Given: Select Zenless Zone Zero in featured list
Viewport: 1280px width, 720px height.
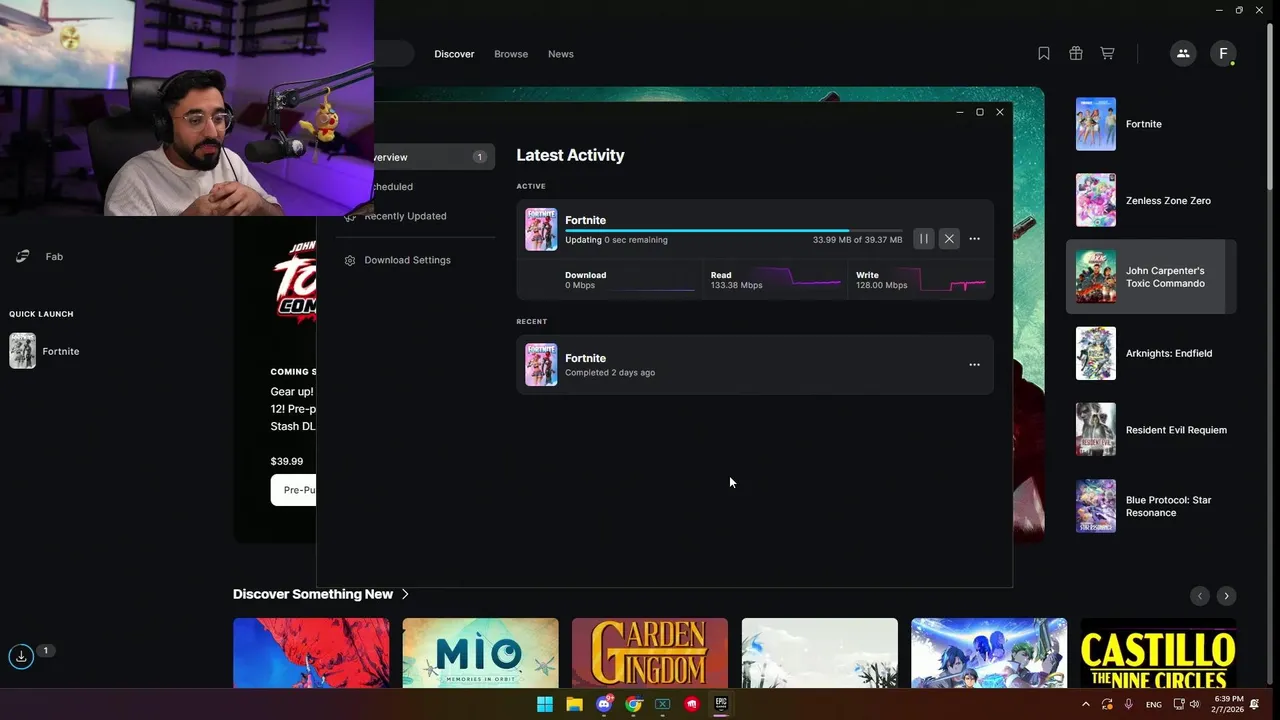Looking at the screenshot, I should pyautogui.click(x=1151, y=200).
